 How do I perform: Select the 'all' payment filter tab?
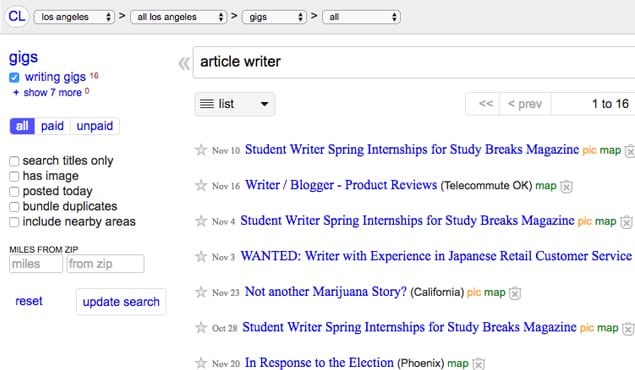click(22, 126)
